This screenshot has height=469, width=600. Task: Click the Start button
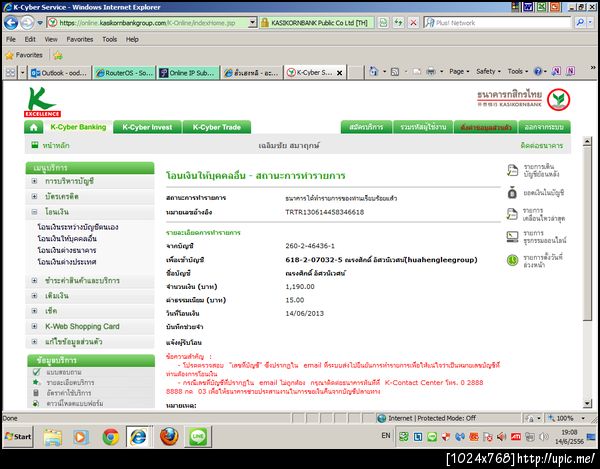[x=18, y=436]
